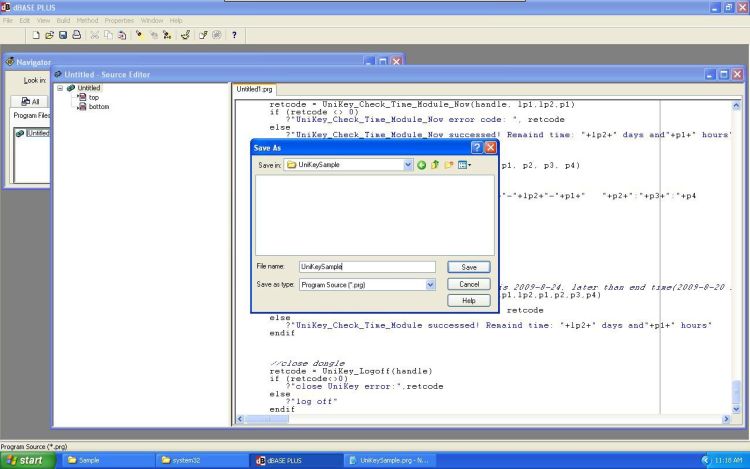Click Create New Folder icon in Save As
This screenshot has height=469, width=750.
pyautogui.click(x=449, y=165)
